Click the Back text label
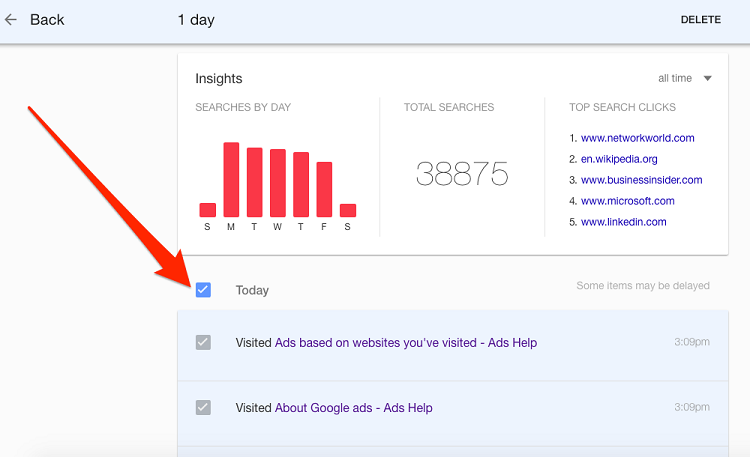This screenshot has height=457, width=750. pyautogui.click(x=47, y=20)
